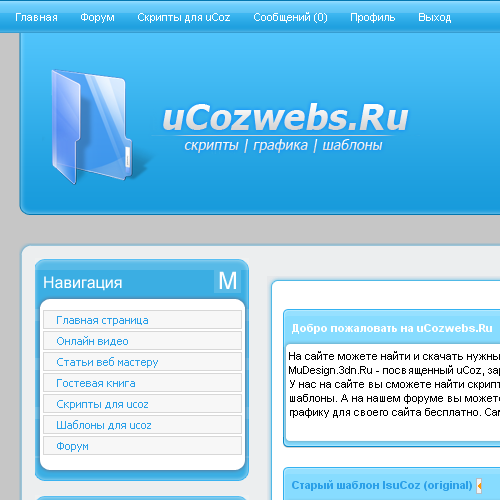
Task: Open the Профиль page
Action: (x=373, y=17)
